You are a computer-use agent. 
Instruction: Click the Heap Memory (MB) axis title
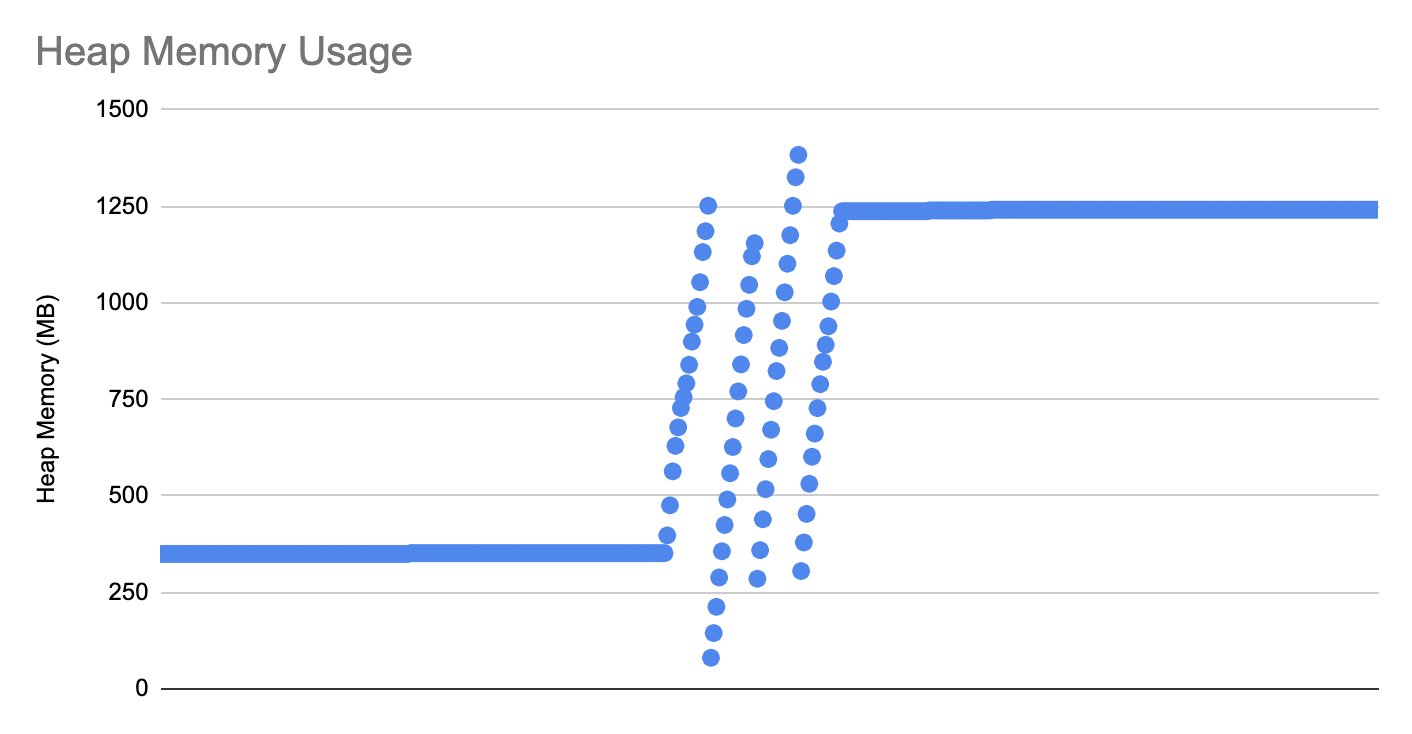coord(47,398)
